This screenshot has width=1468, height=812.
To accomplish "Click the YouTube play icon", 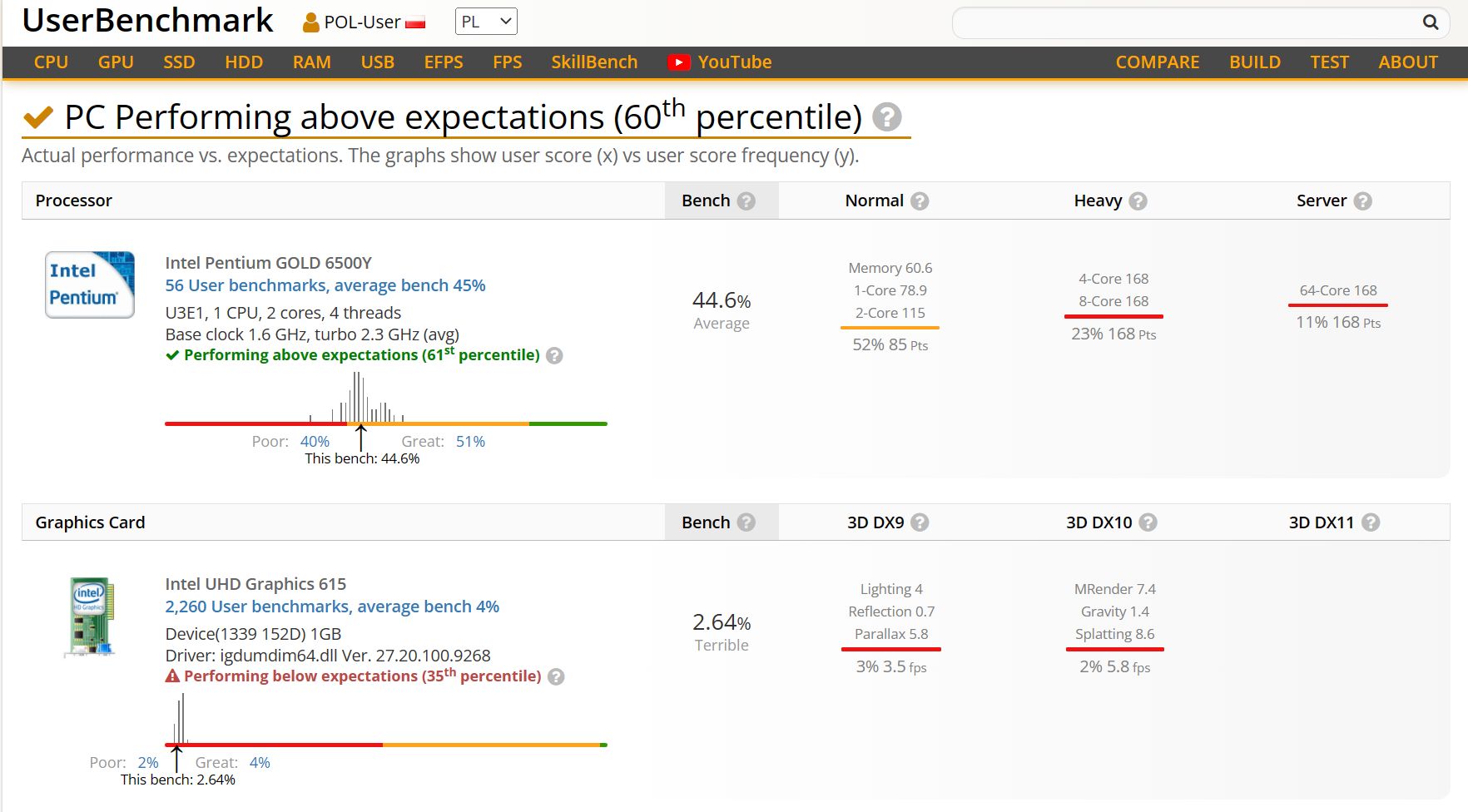I will 678,62.
